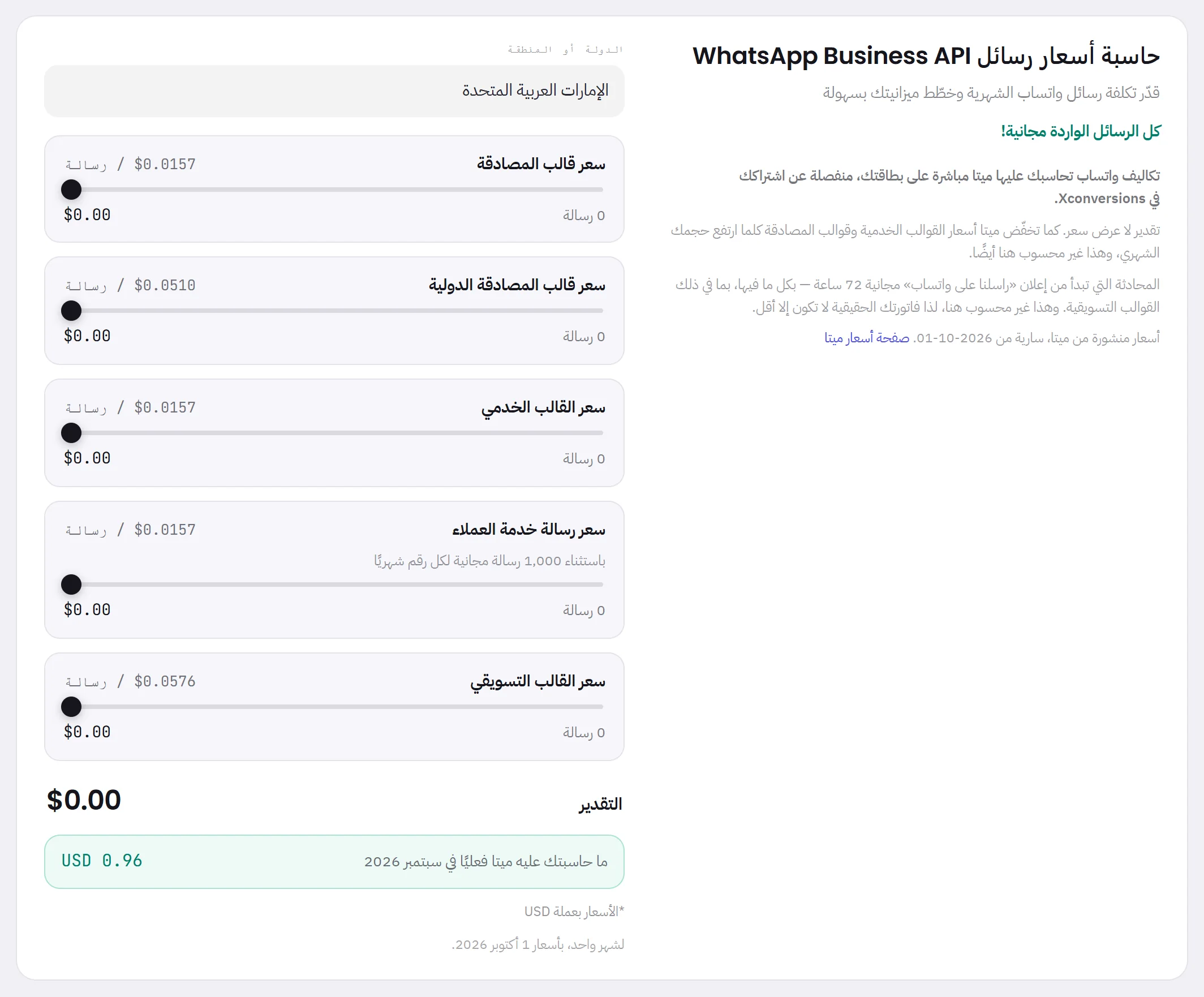Click the التقدير label

tap(600, 805)
